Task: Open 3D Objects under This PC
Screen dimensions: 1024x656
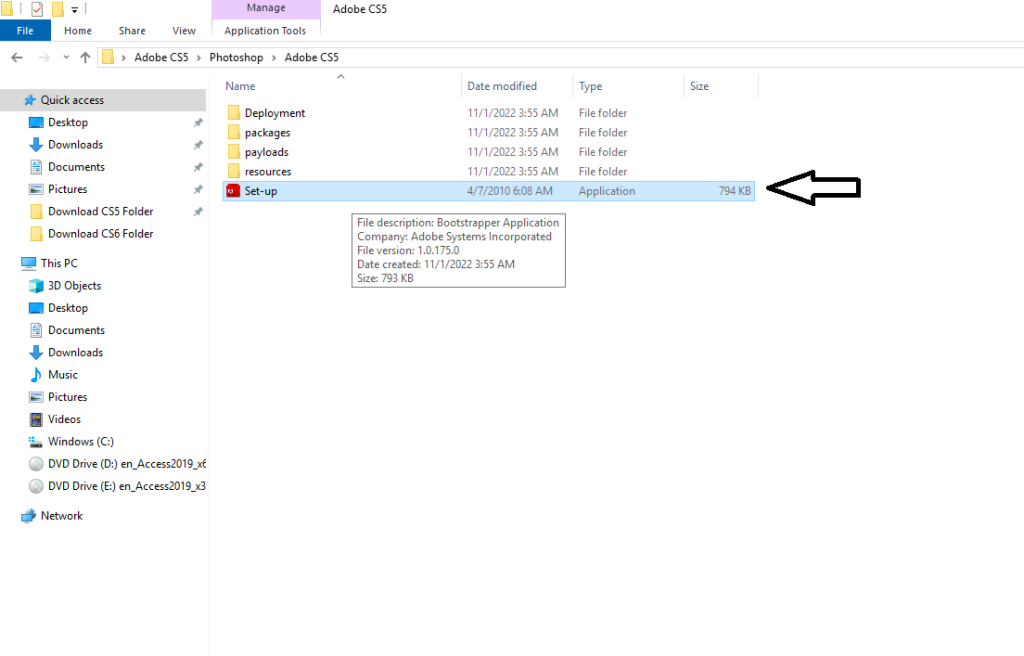Action: point(74,286)
